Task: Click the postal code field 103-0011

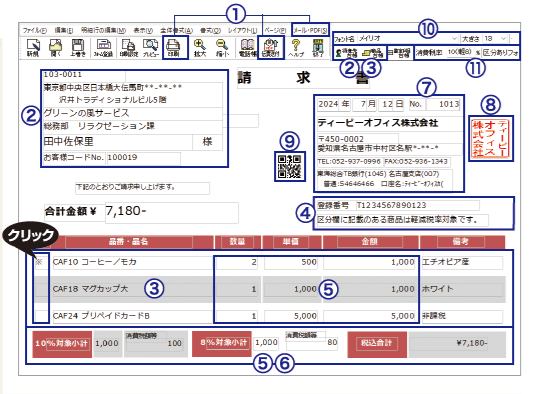Action: pos(84,75)
